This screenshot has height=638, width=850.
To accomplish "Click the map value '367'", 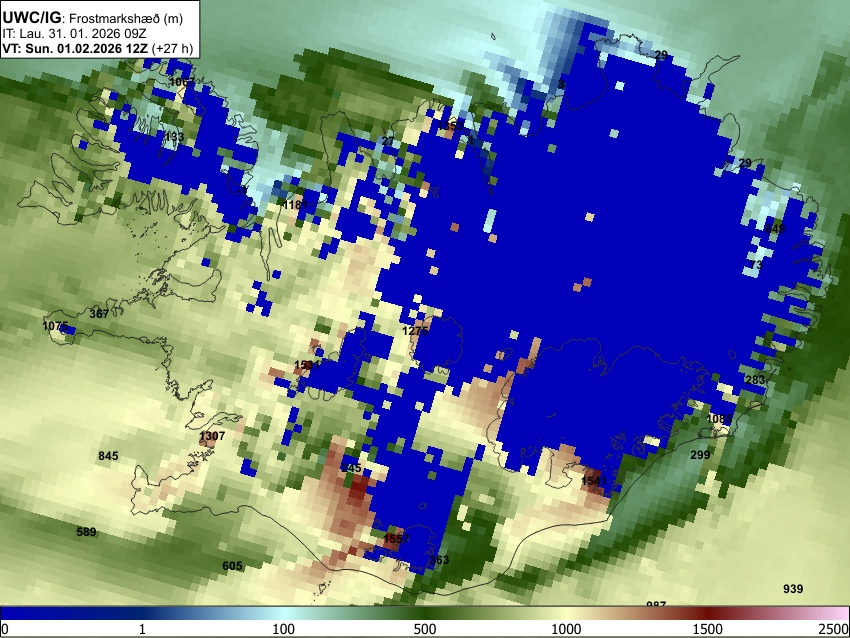I will tap(99, 314).
